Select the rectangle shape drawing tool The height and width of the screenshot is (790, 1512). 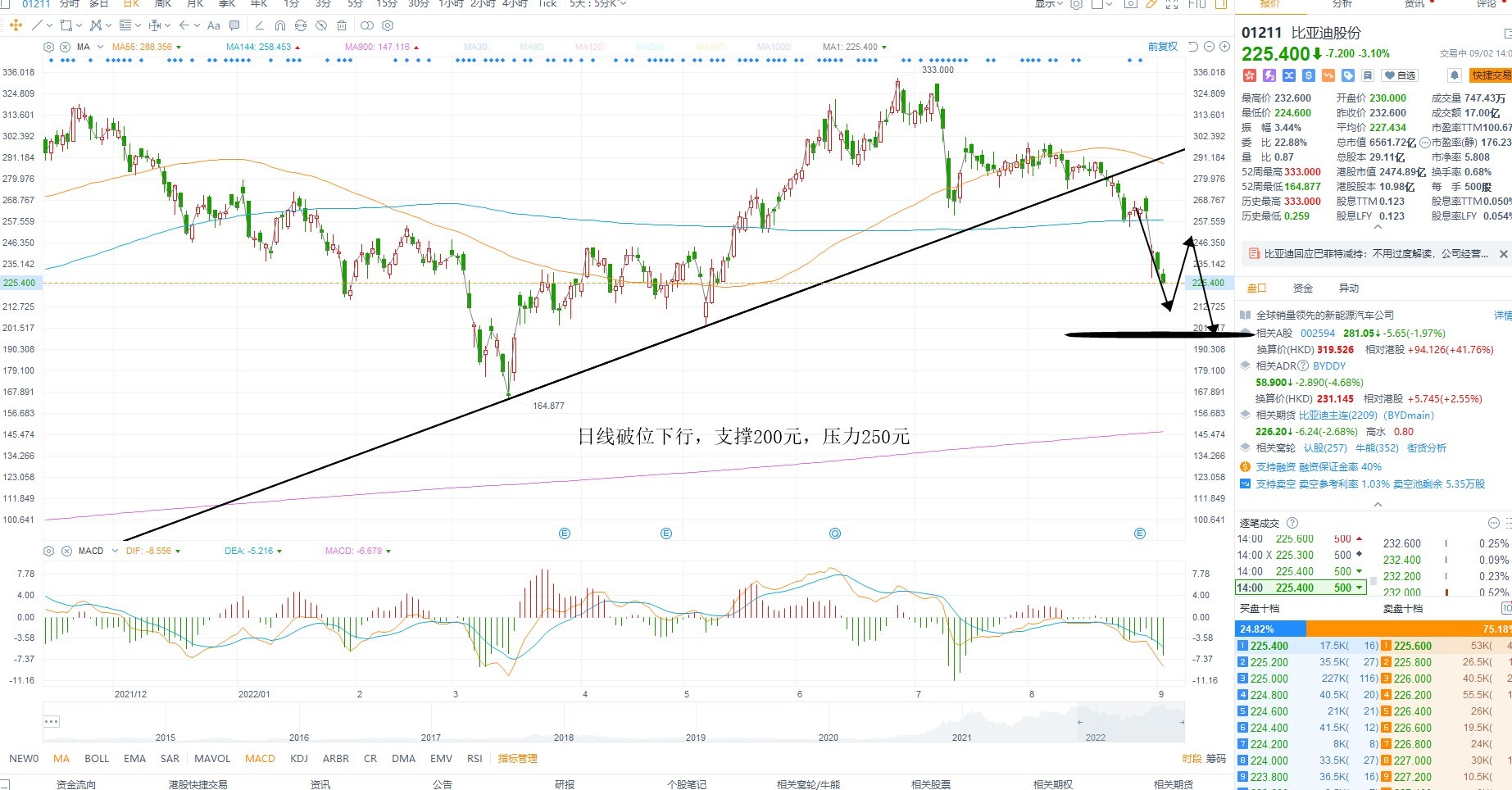pos(66,25)
